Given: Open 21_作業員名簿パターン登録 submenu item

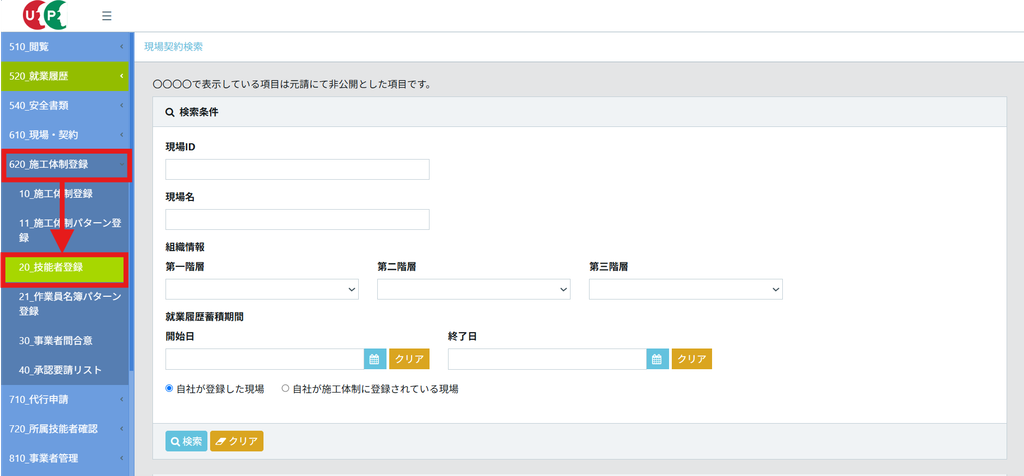Looking at the screenshot, I should point(65,304).
